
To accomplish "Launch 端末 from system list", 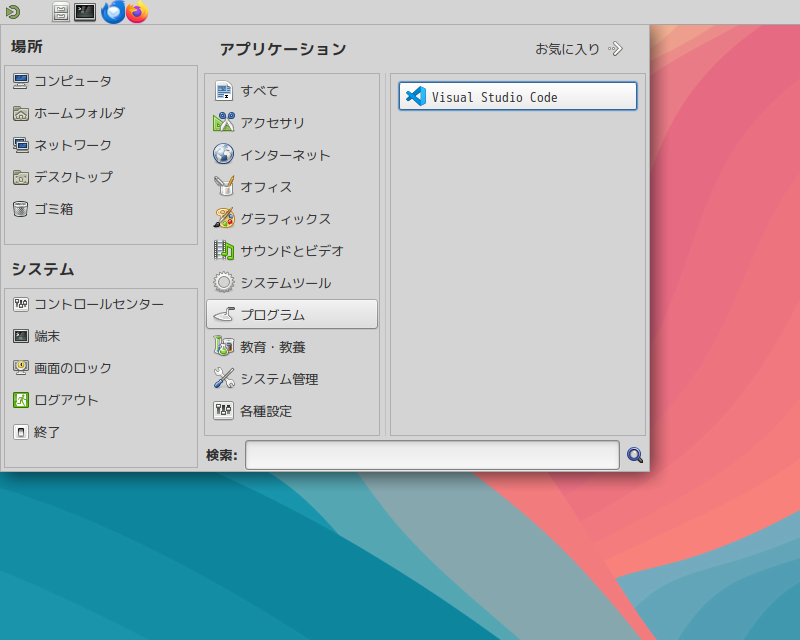I will click(101, 336).
